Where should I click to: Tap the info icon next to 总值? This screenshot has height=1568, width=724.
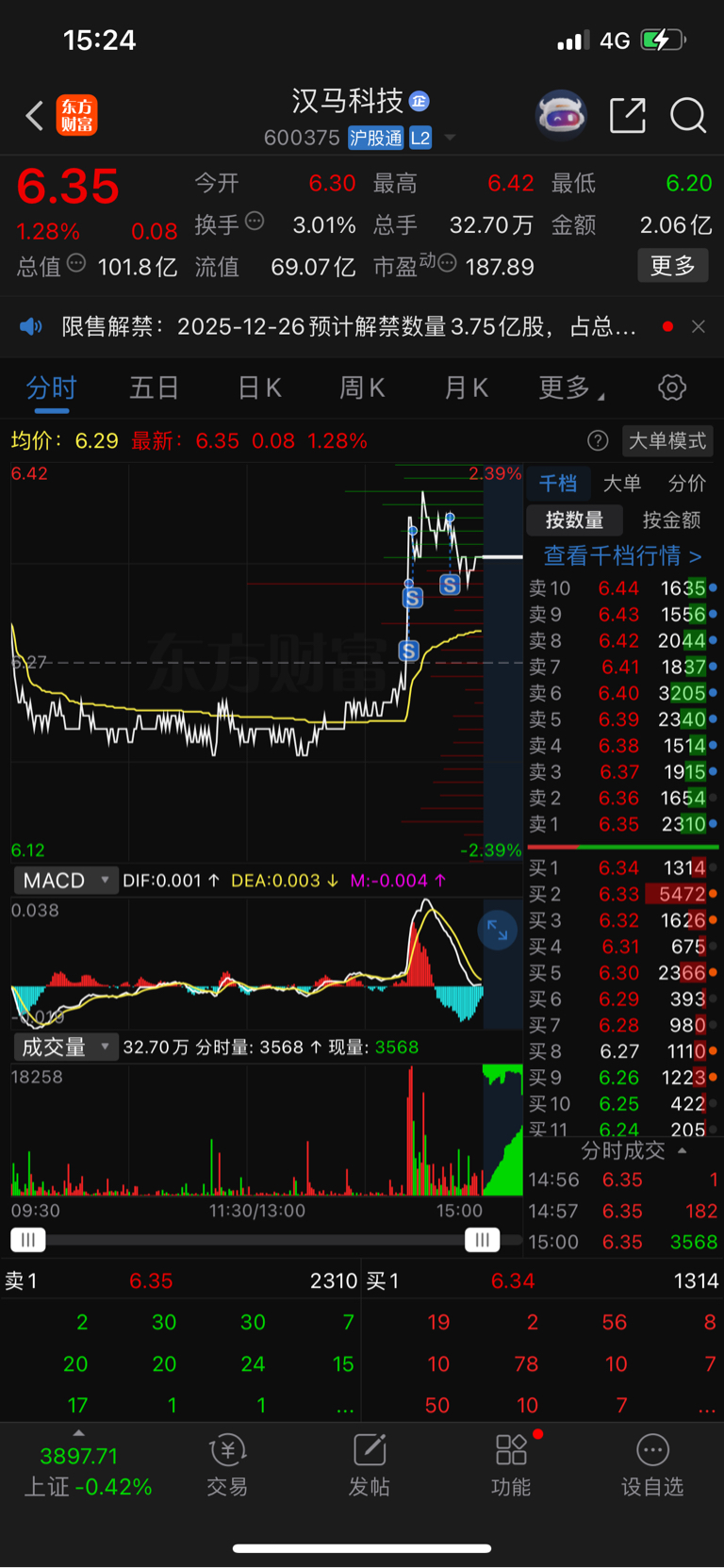pos(76,263)
